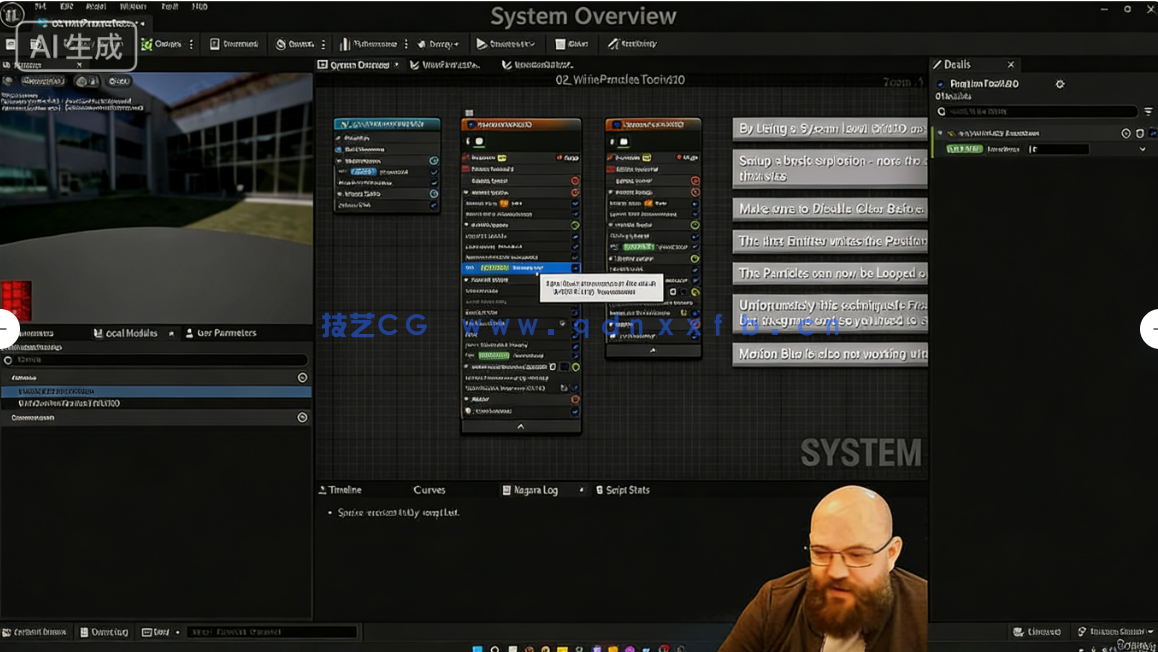Click the User Parameters tab icon
The image size is (1158, 652).
(x=189, y=333)
